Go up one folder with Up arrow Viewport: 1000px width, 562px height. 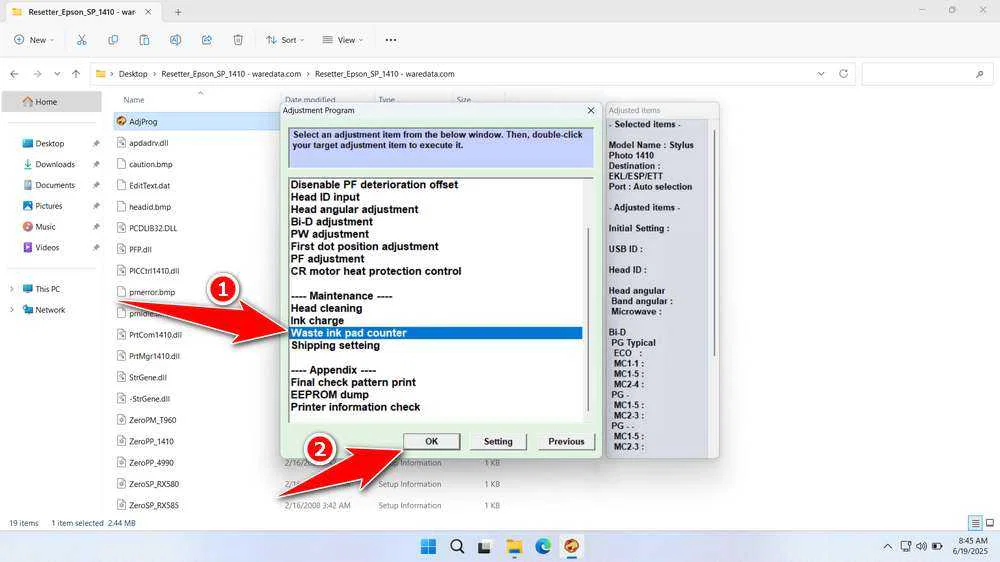[76, 74]
